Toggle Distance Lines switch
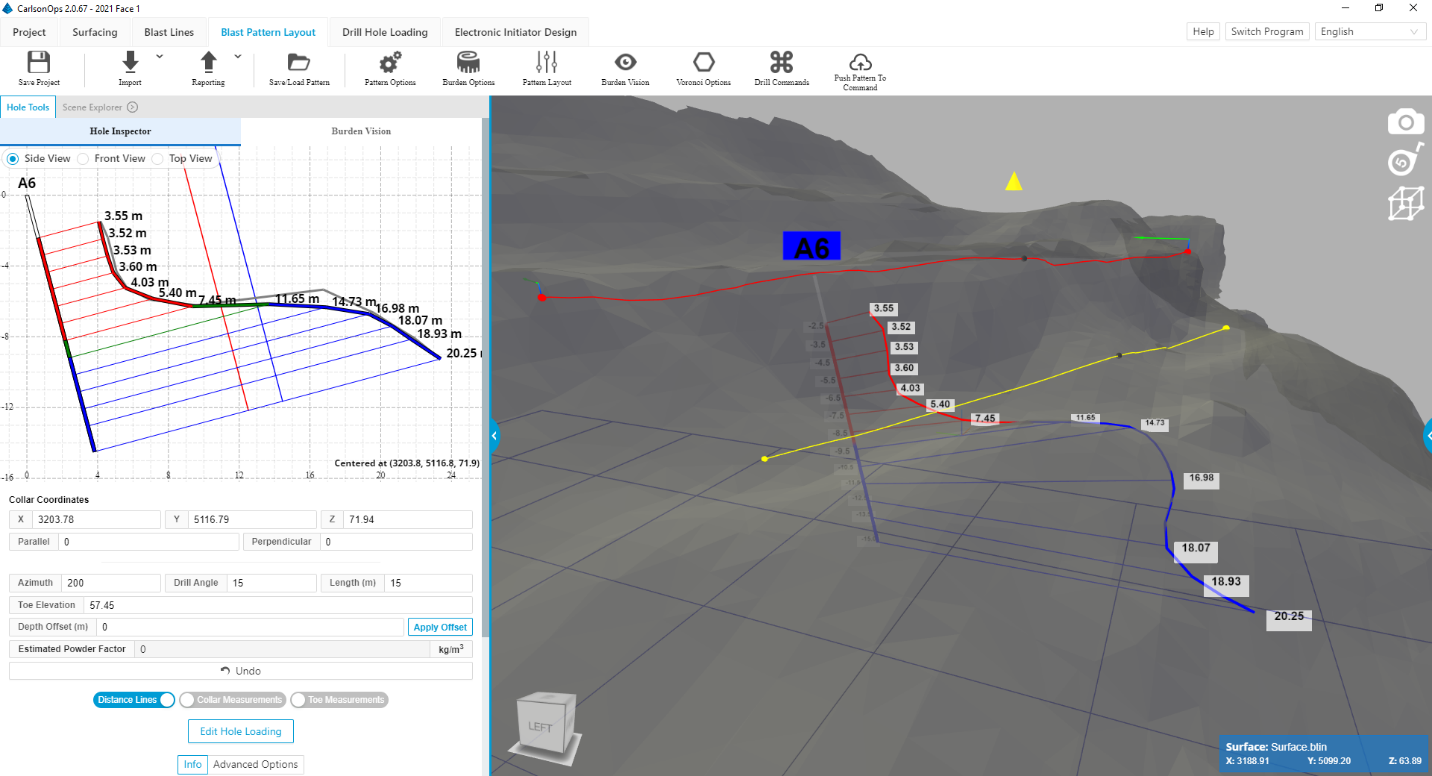Viewport: 1432px width, 776px height. [135, 700]
